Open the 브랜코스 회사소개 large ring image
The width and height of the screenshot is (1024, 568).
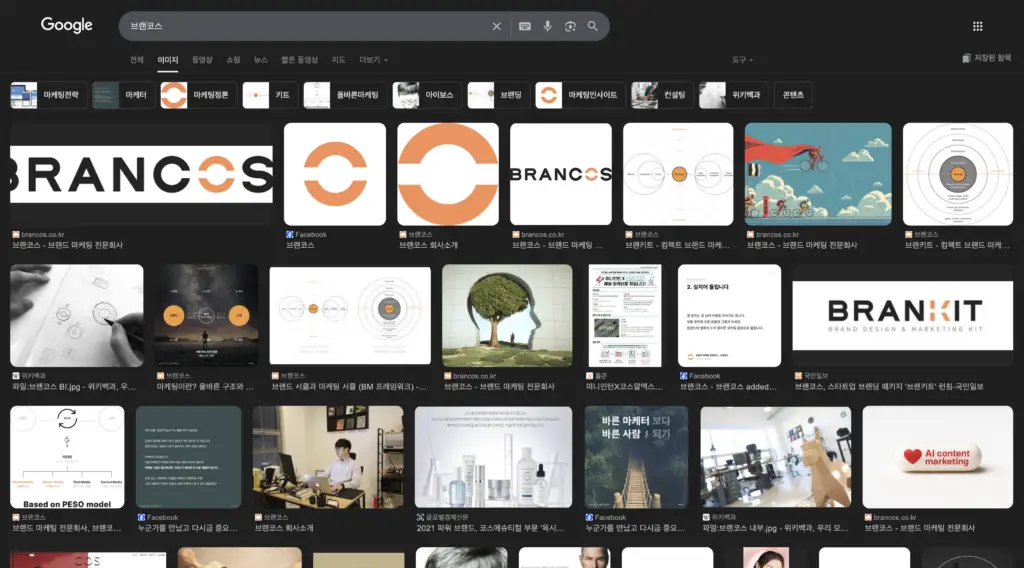[448, 174]
